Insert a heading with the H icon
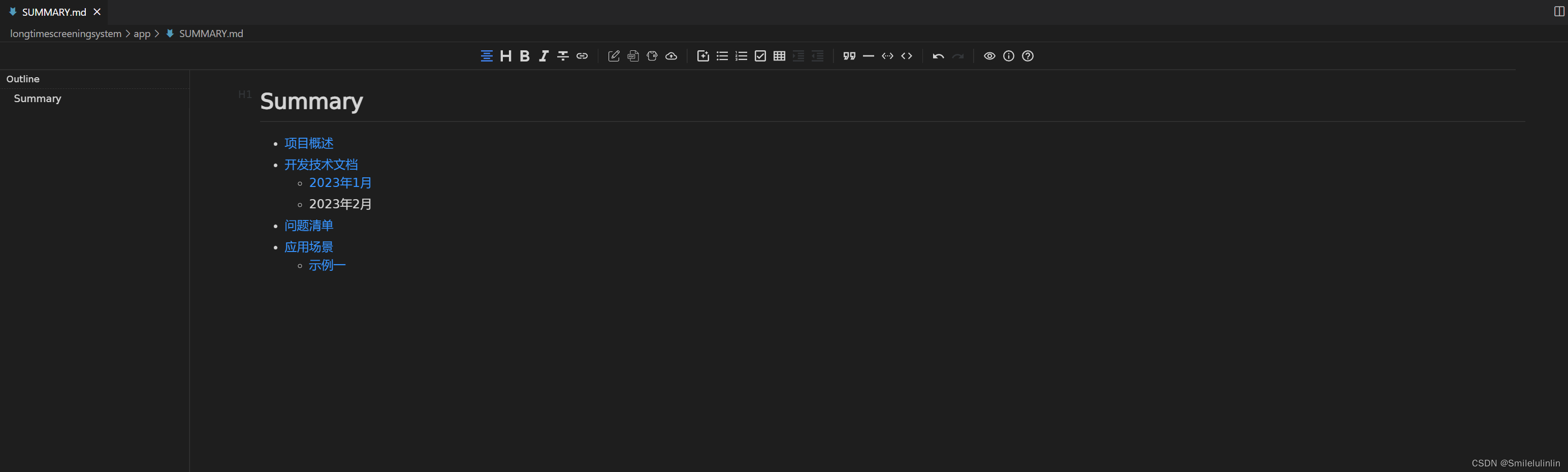This screenshot has width=1568, height=472. tap(506, 55)
